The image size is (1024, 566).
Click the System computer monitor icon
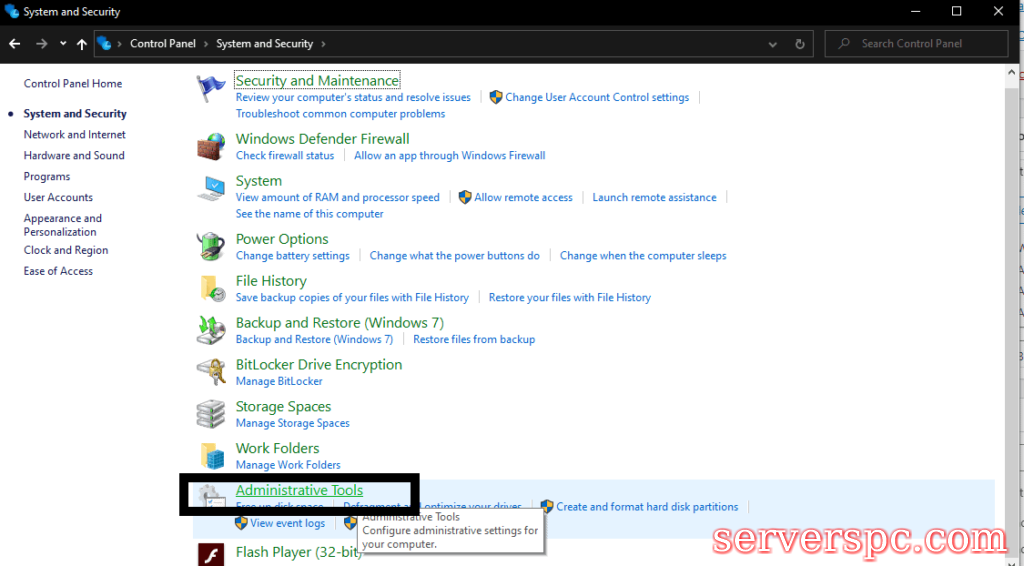[x=211, y=188]
